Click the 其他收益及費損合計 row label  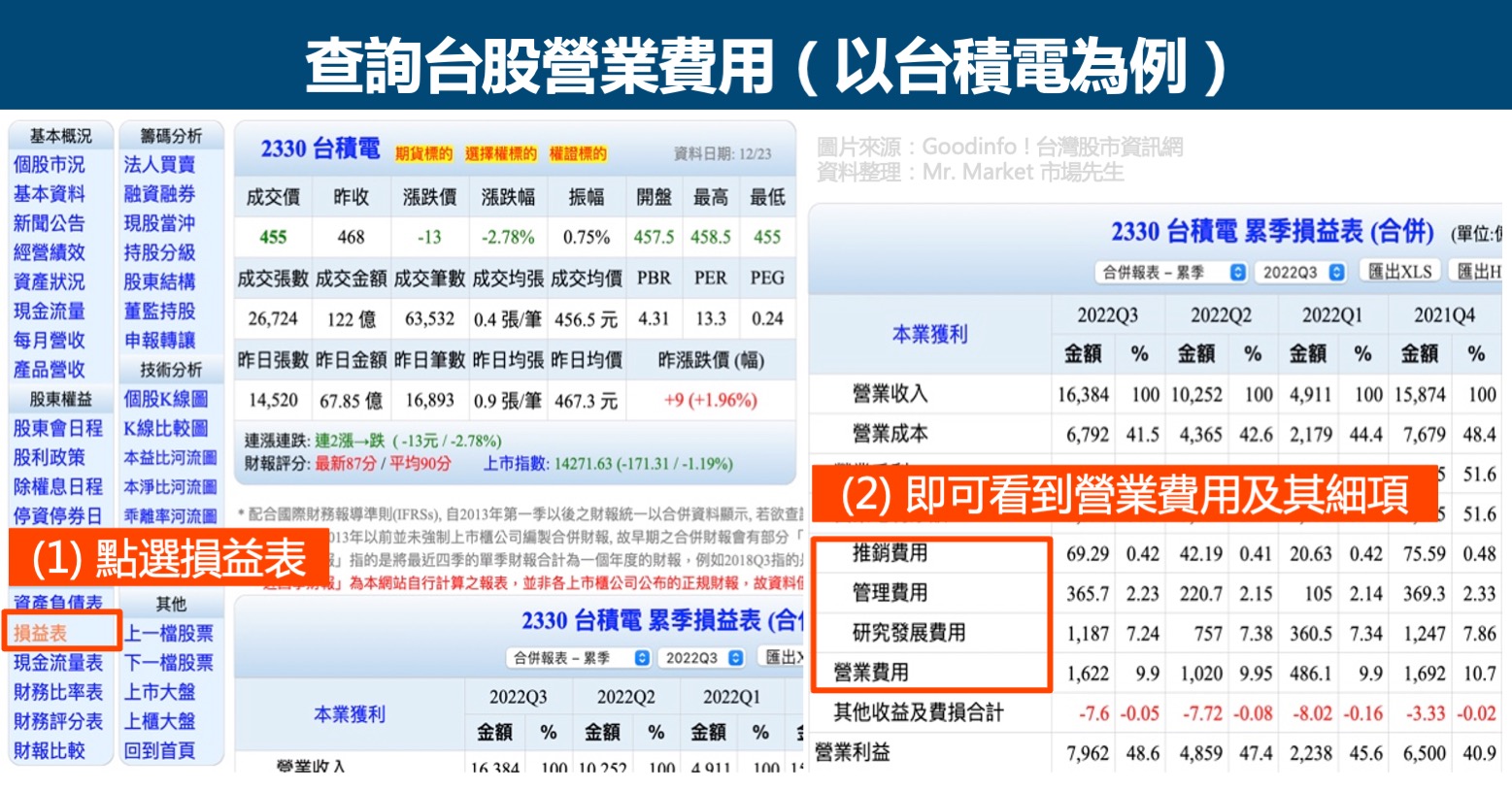click(x=919, y=712)
